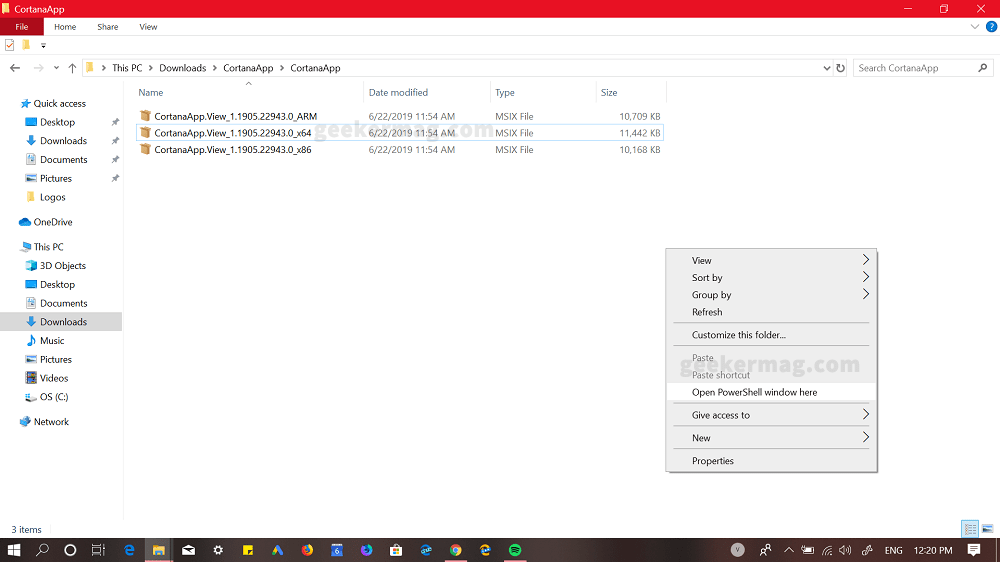Choose Properties from the context menu

point(771,461)
